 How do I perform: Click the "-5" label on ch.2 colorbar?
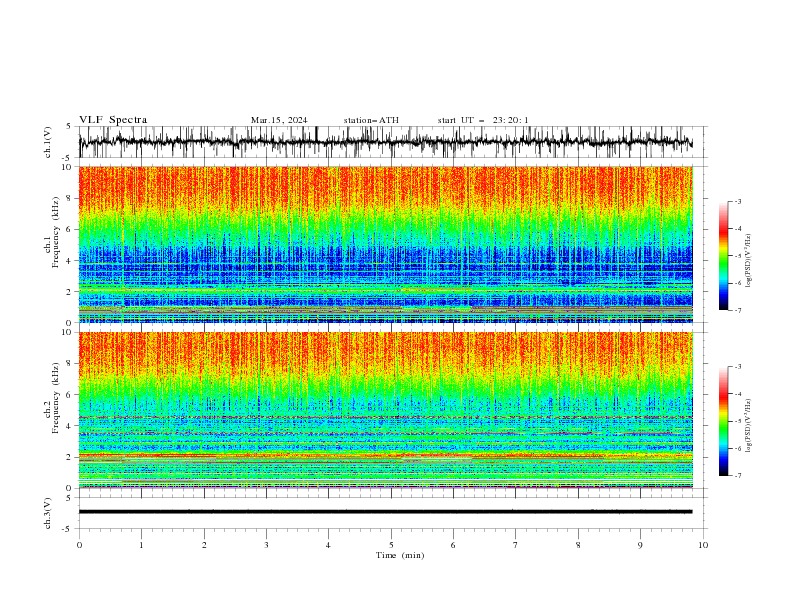tap(737, 421)
